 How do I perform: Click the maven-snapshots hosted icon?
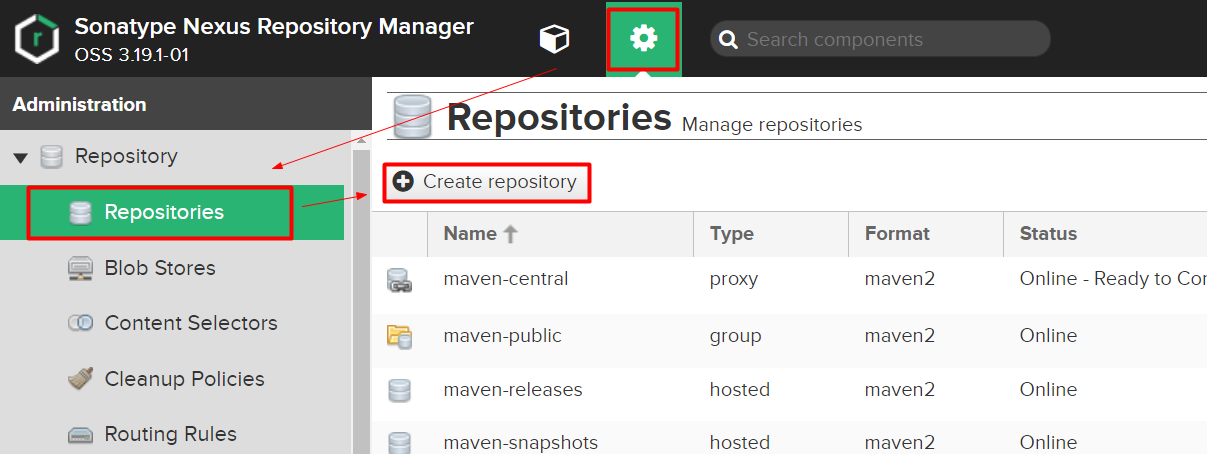coord(399,442)
